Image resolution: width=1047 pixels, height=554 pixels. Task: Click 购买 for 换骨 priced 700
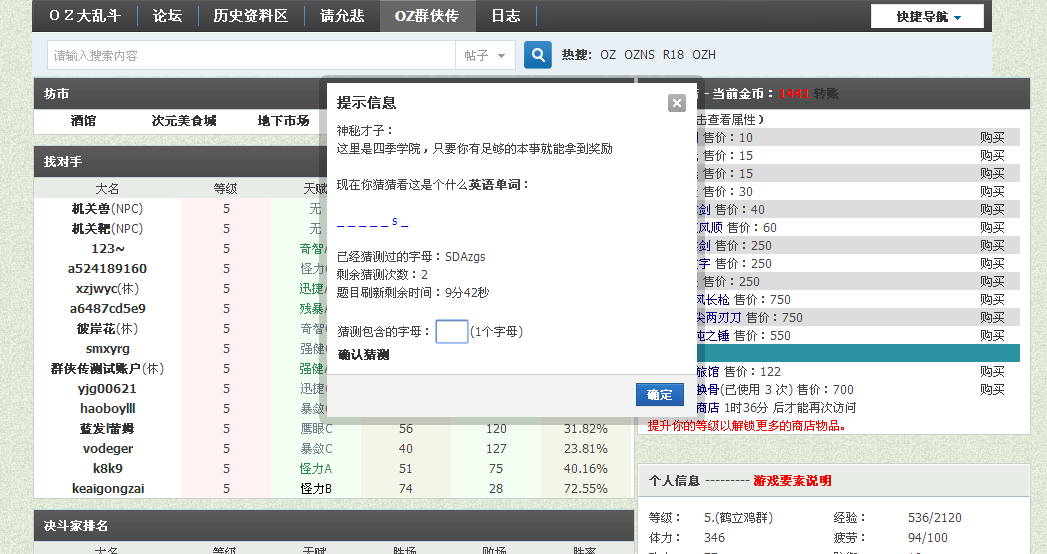click(x=992, y=390)
